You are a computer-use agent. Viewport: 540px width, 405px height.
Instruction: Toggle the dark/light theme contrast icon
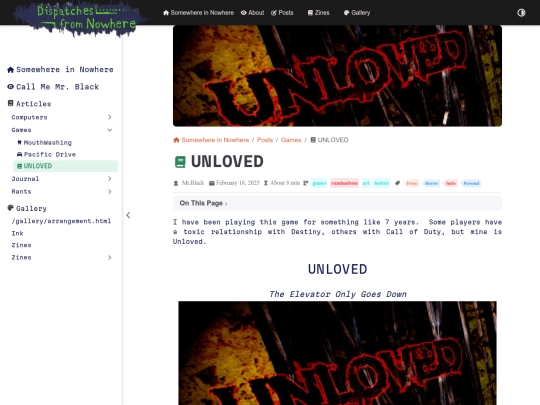[521, 13]
